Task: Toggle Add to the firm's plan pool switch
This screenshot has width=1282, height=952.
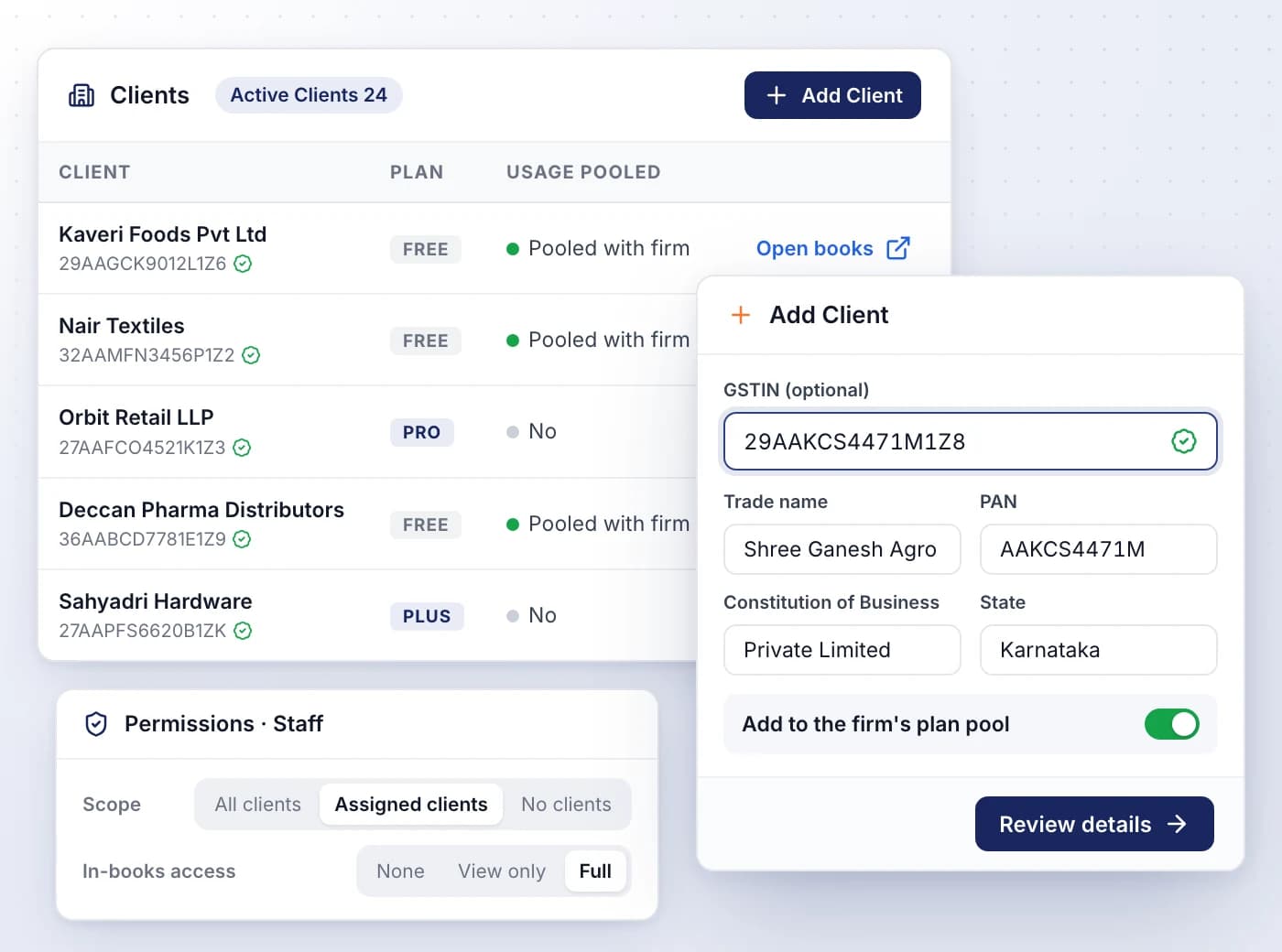Action: [x=1171, y=724]
